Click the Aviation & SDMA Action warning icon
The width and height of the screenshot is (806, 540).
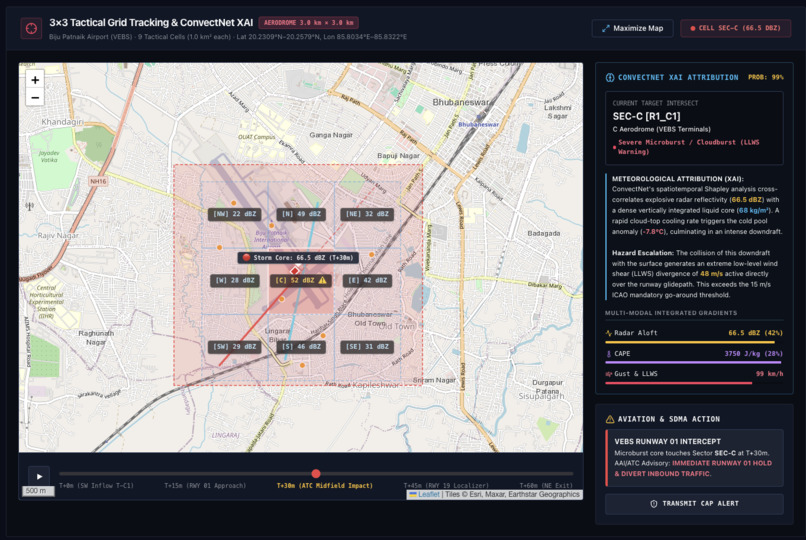pos(610,419)
